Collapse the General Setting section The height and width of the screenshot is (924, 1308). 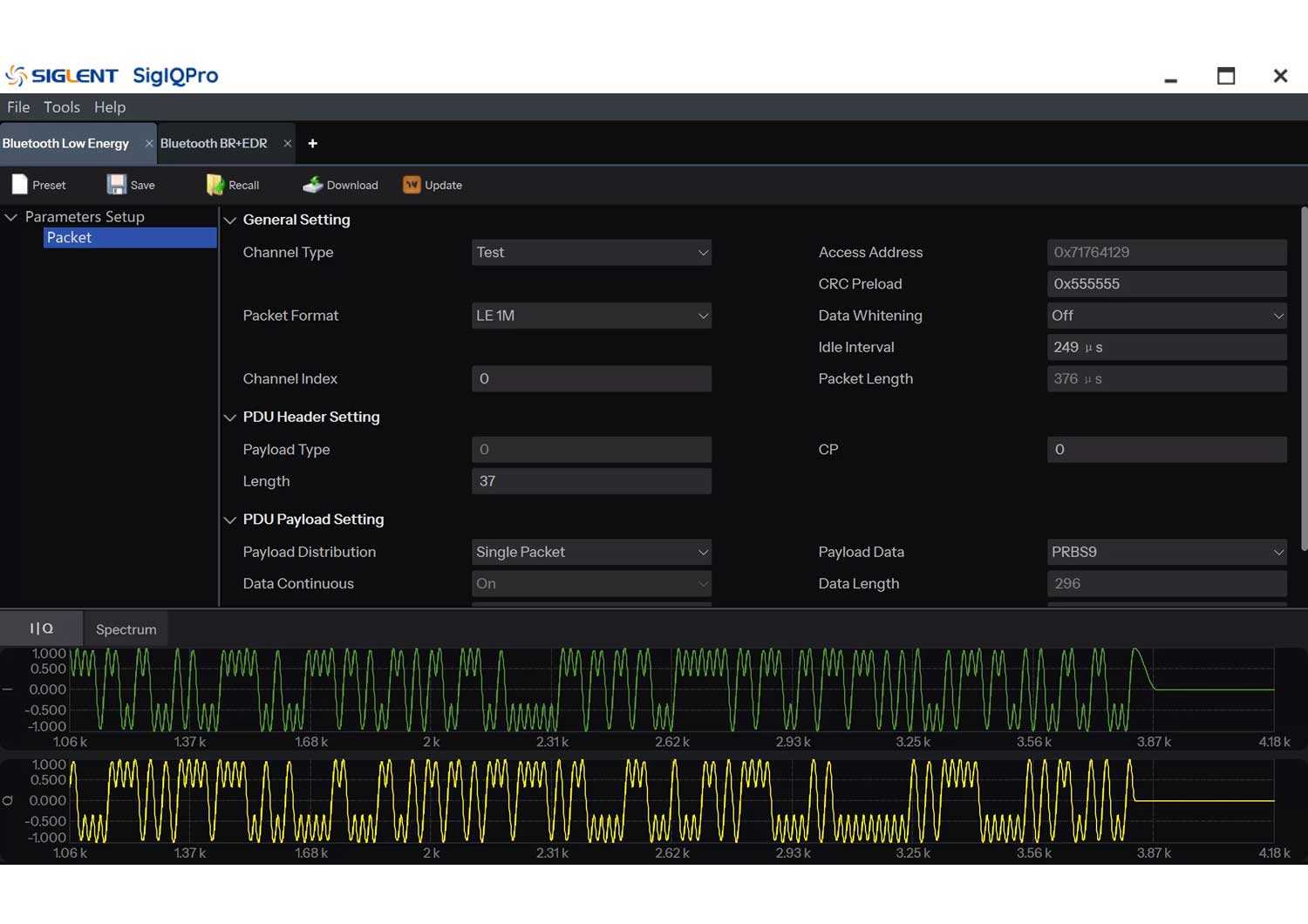pyautogui.click(x=230, y=221)
